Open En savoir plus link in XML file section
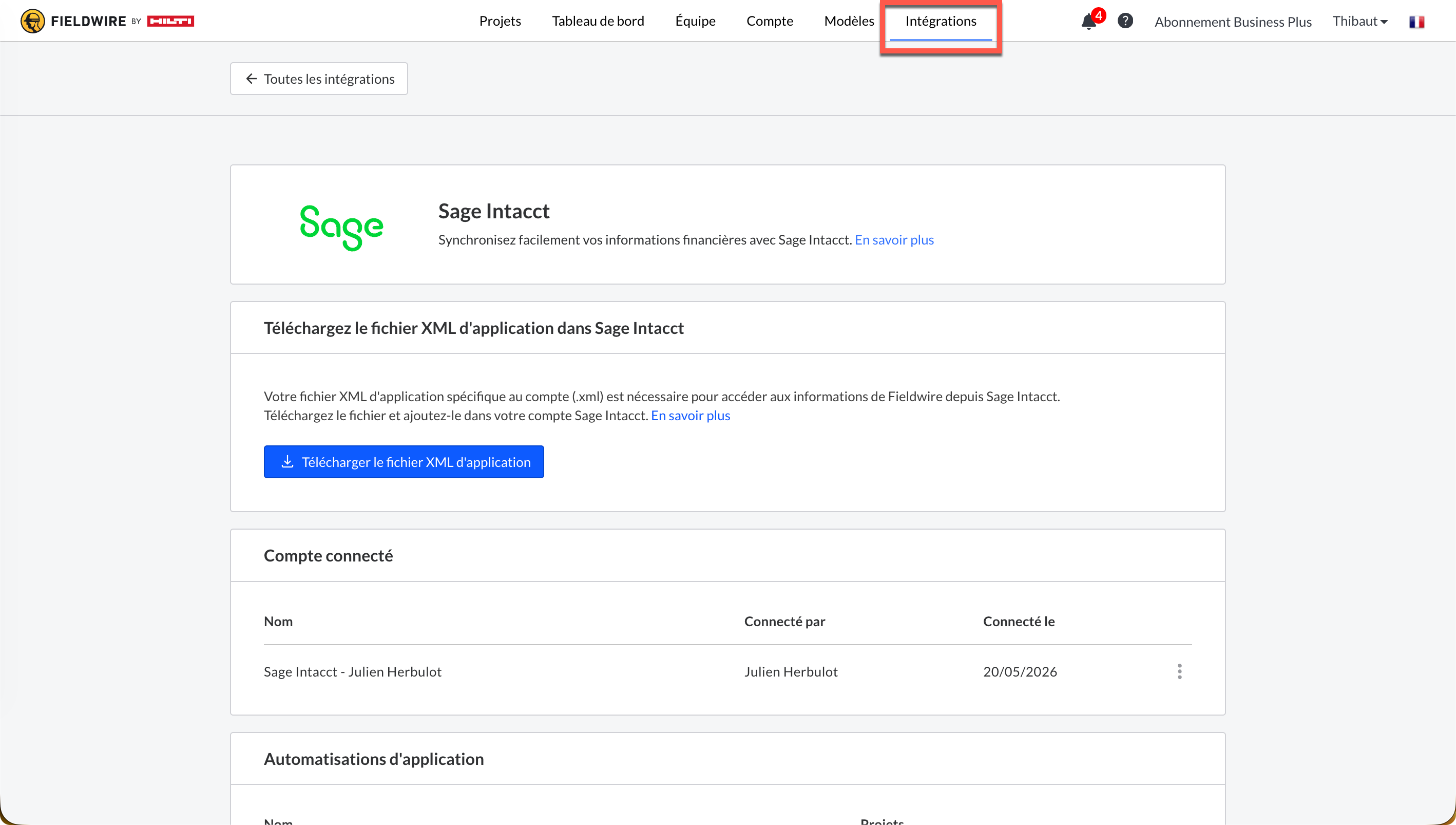The width and height of the screenshot is (1456, 825). pos(690,416)
